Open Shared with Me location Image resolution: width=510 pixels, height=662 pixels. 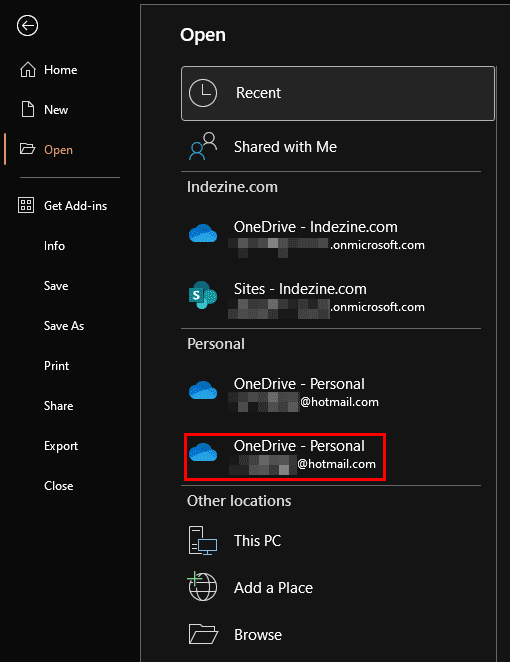pyautogui.click(x=331, y=147)
